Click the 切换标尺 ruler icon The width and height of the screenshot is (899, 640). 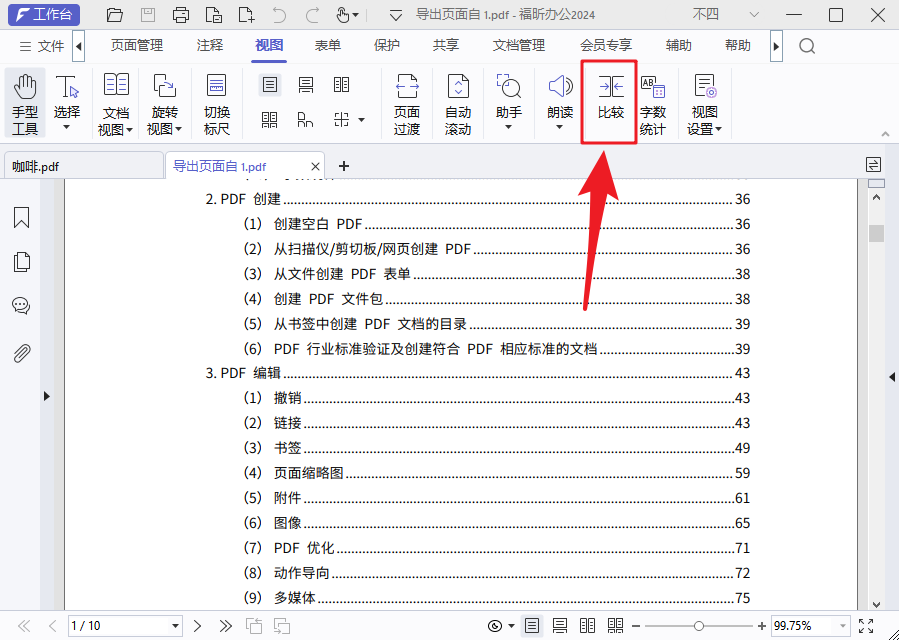click(217, 103)
